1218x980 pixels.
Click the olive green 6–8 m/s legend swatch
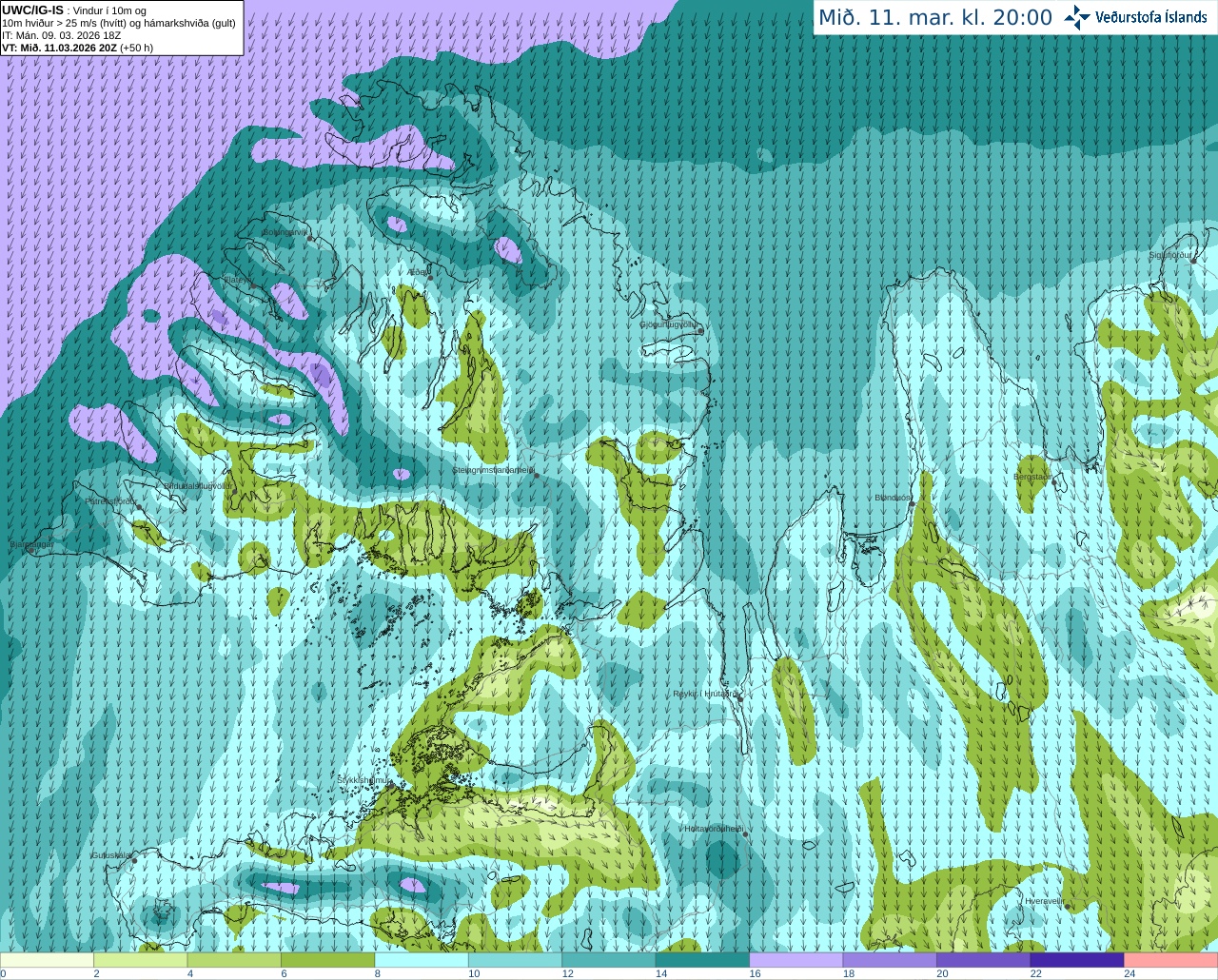(327, 960)
